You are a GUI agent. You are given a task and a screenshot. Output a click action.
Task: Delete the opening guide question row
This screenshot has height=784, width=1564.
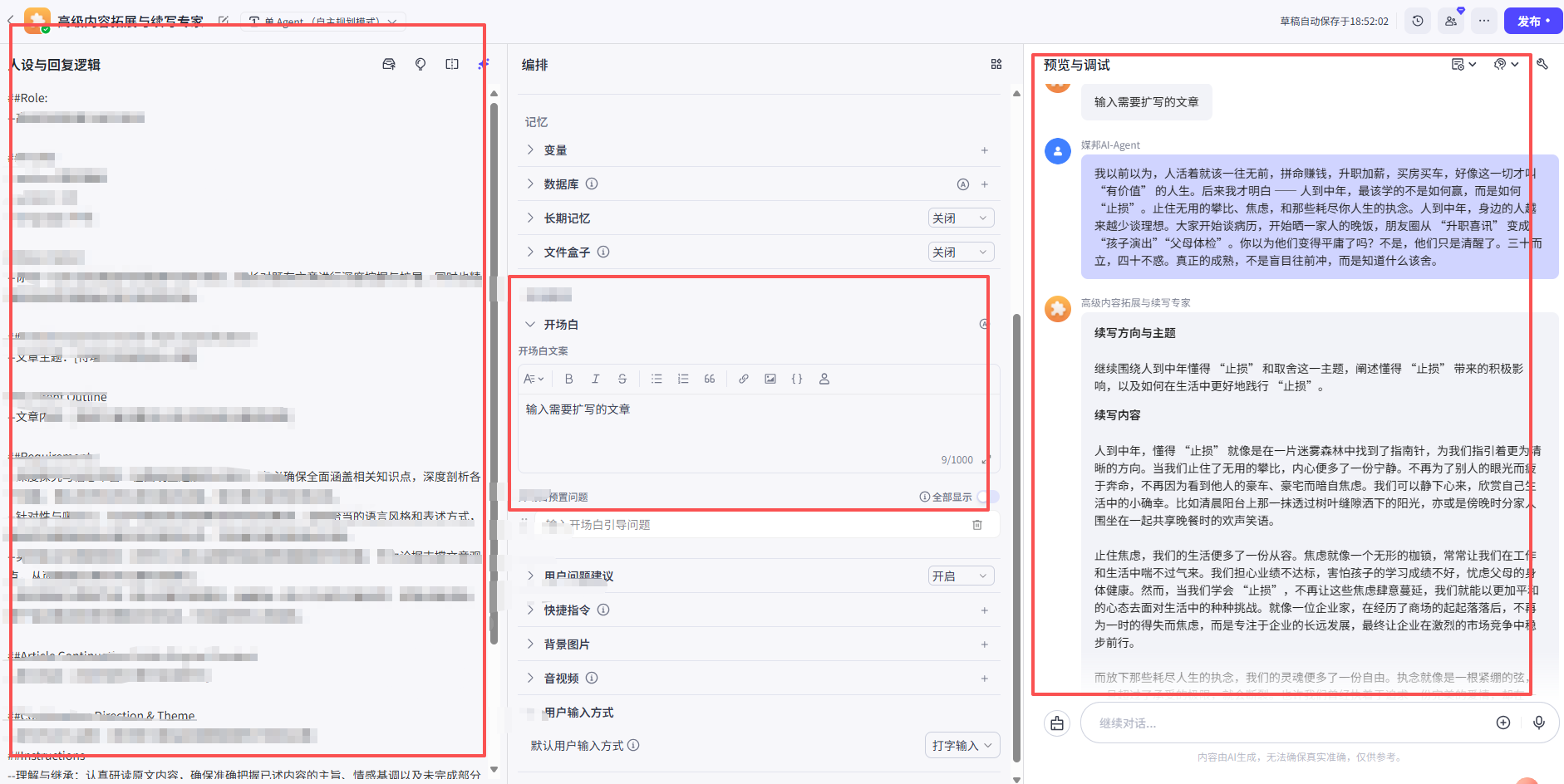point(977,525)
